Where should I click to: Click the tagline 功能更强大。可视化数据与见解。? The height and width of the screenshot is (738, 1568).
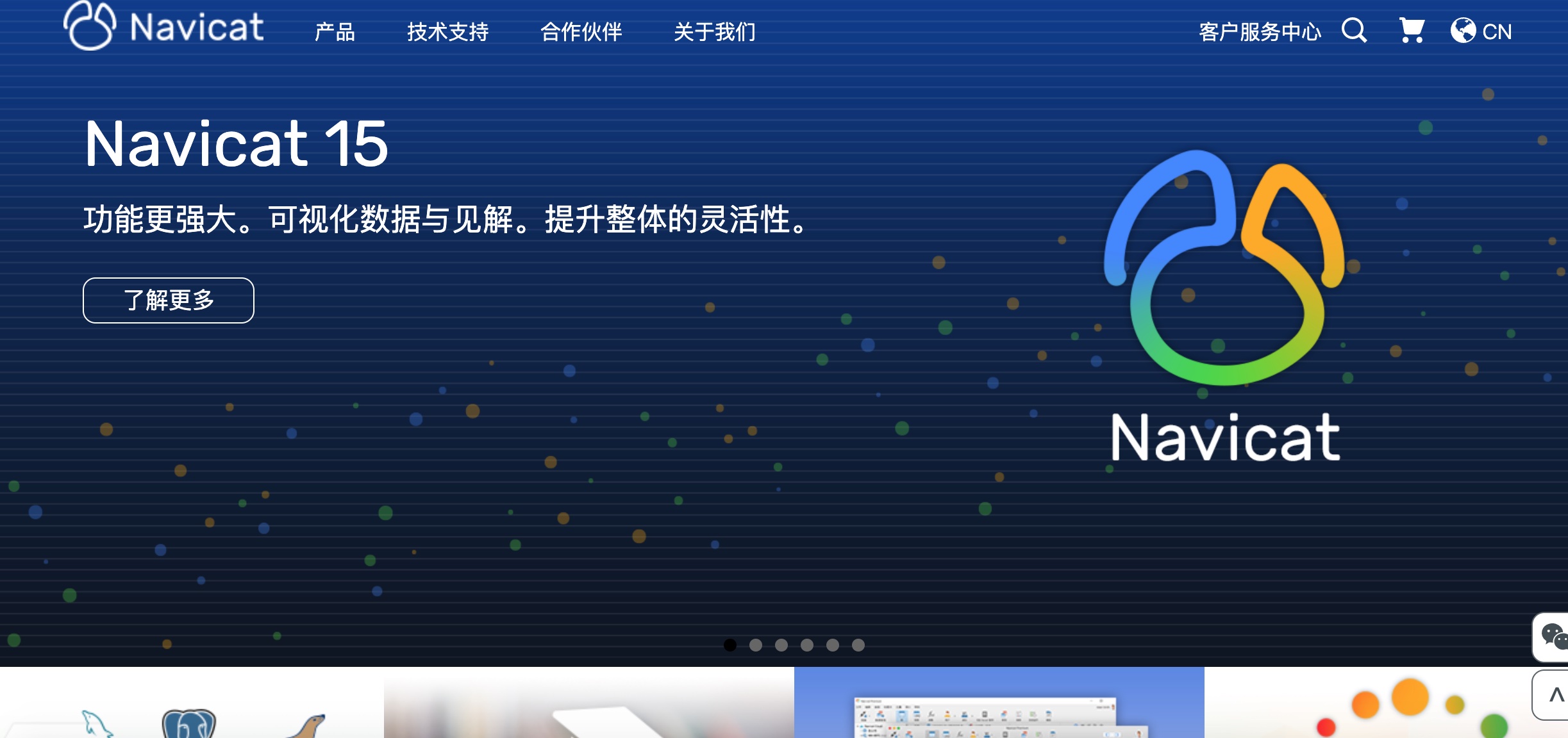[x=306, y=219]
